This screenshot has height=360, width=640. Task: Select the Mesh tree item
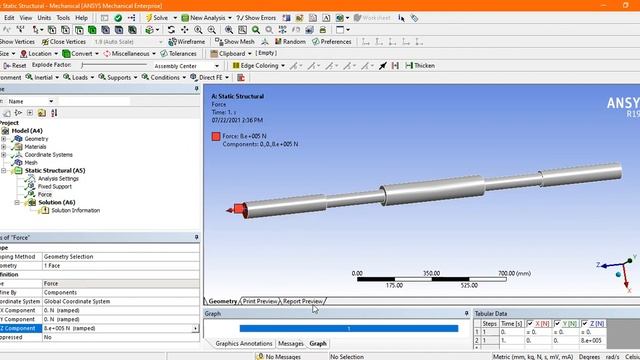pyautogui.click(x=31, y=162)
